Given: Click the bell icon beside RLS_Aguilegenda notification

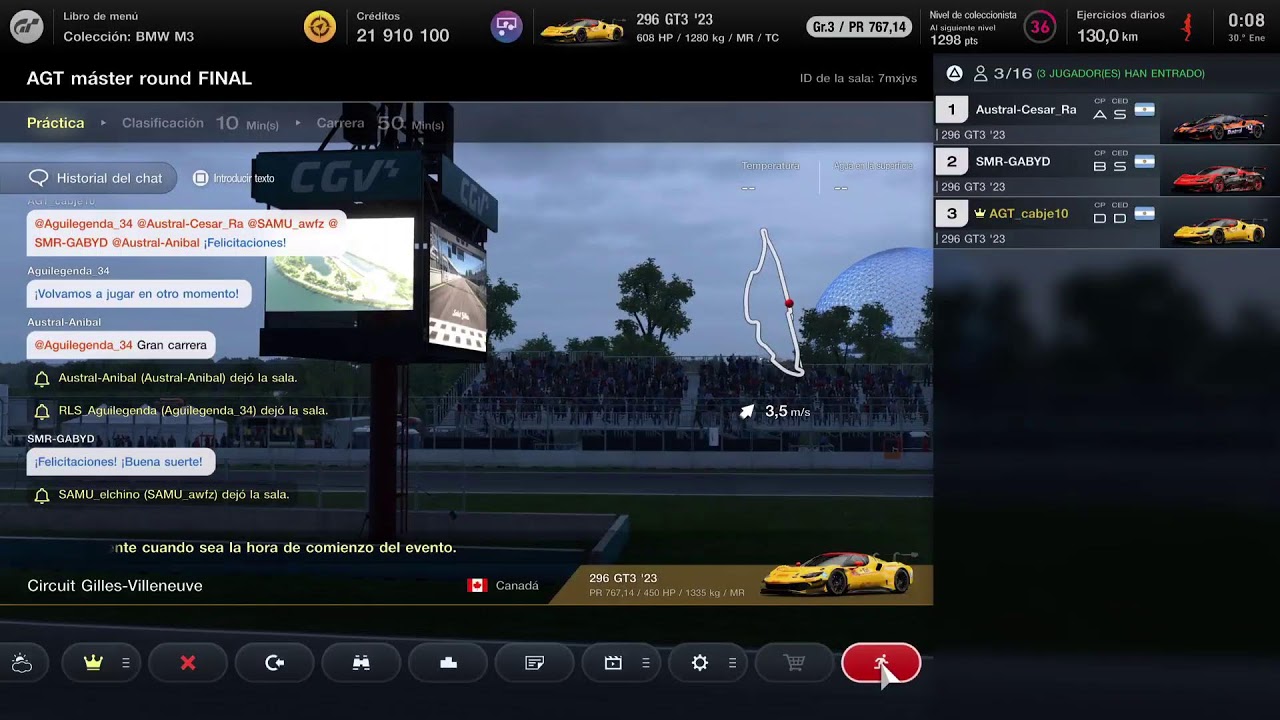Looking at the screenshot, I should tap(42, 411).
